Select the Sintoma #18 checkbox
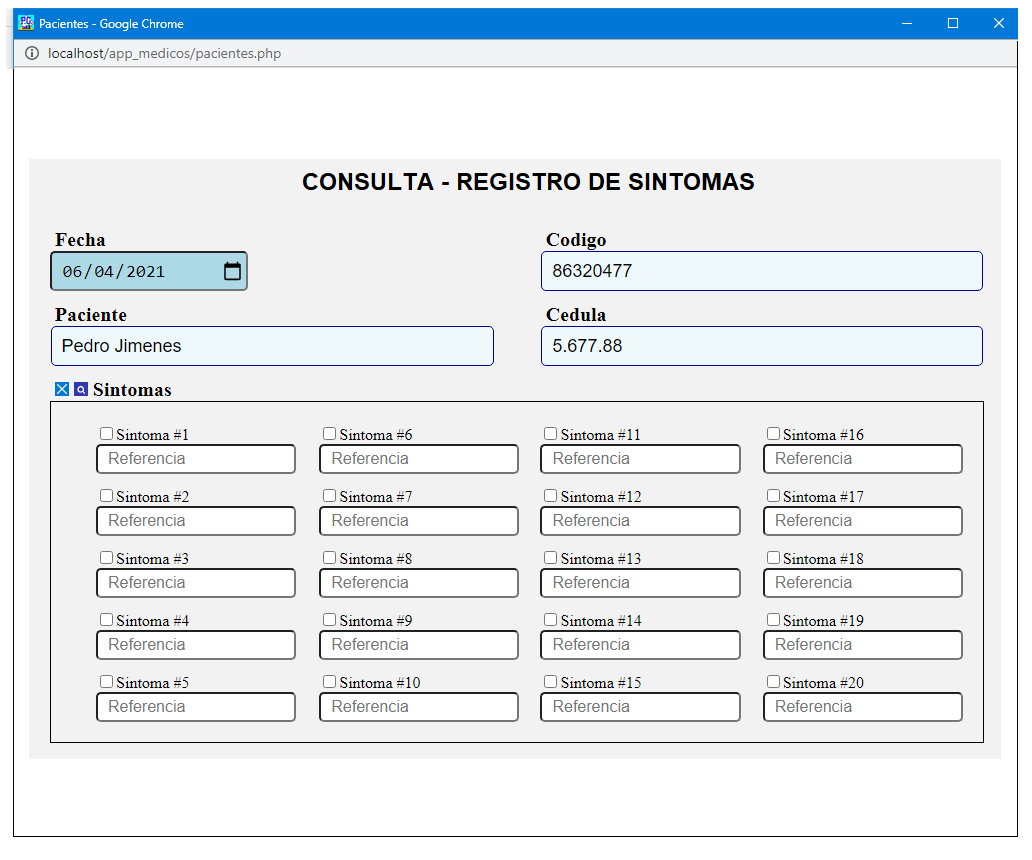The width and height of the screenshot is (1032, 860). click(x=773, y=557)
